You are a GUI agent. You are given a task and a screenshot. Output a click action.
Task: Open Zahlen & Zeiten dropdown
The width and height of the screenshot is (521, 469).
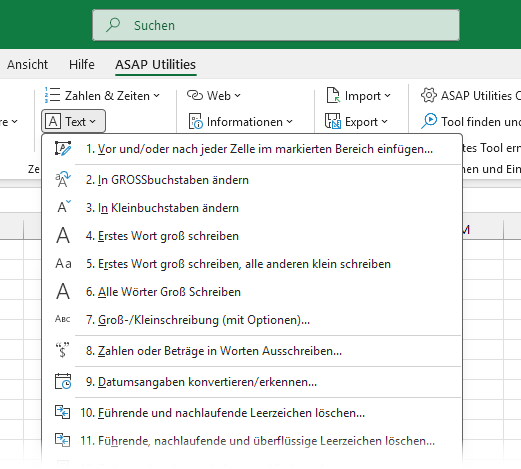[102, 96]
